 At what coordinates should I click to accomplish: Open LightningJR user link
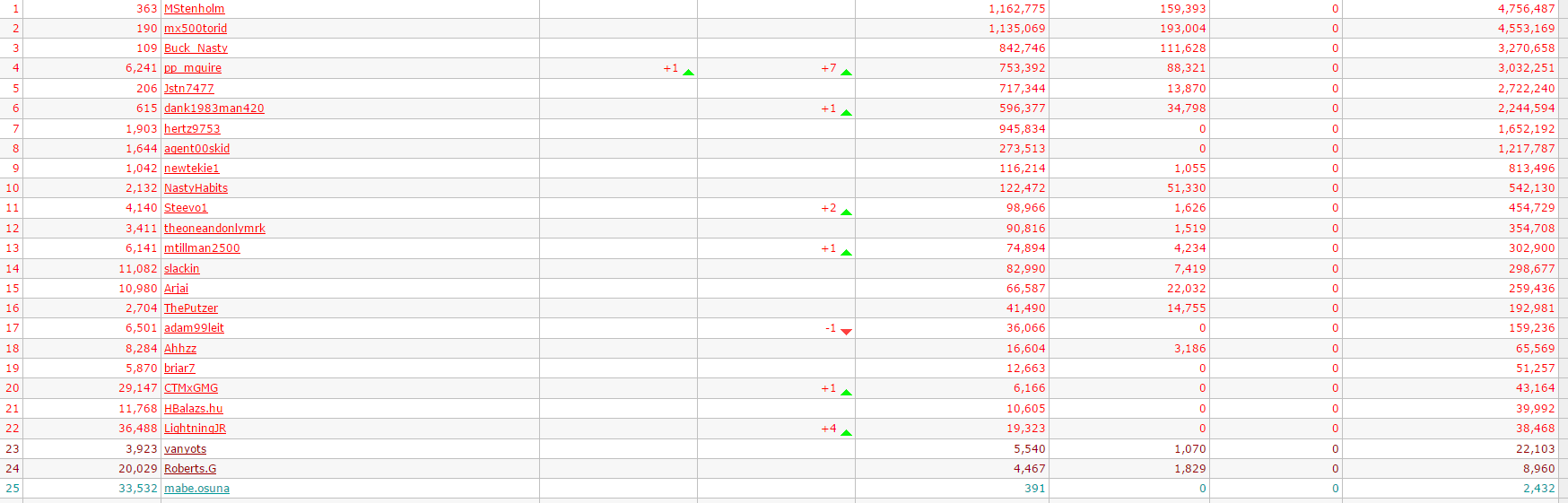tap(196, 429)
